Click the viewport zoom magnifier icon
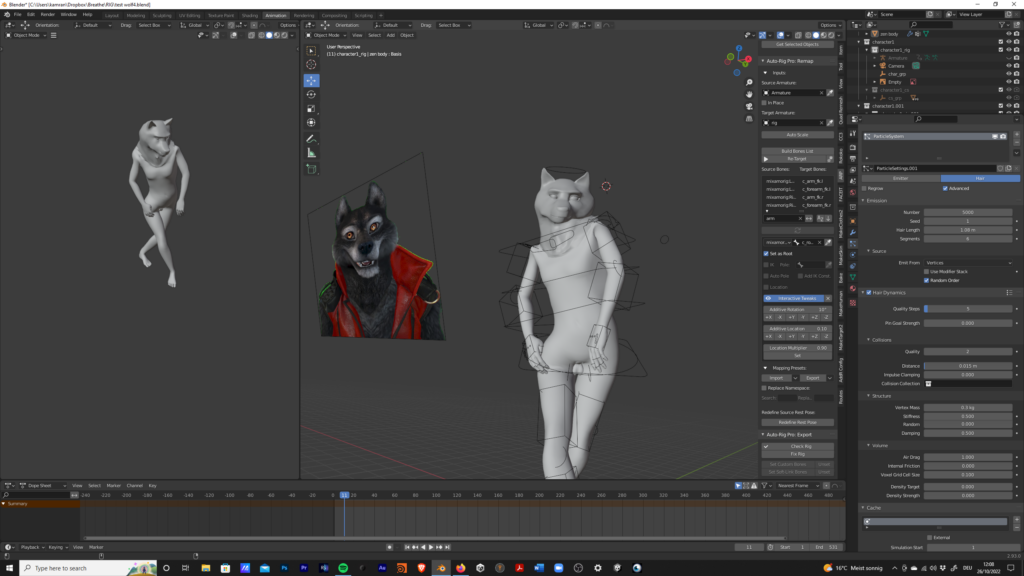This screenshot has width=1024, height=576. (x=749, y=82)
